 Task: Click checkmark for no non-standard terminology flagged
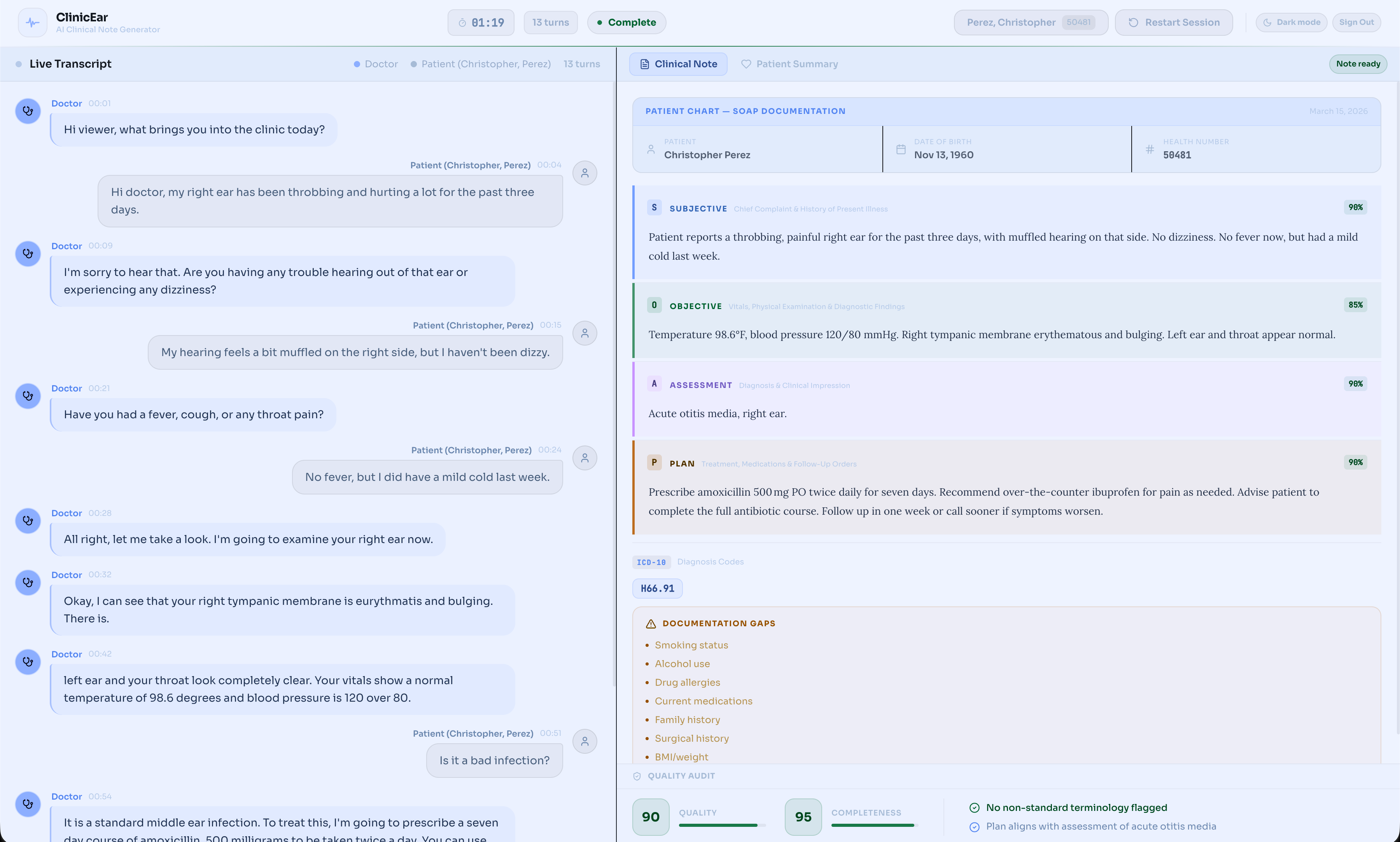975,807
